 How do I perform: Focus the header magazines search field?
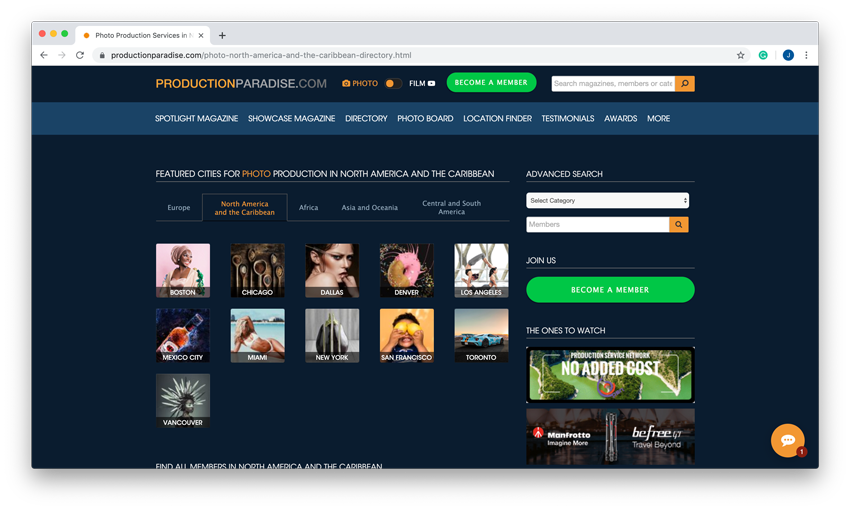[613, 83]
